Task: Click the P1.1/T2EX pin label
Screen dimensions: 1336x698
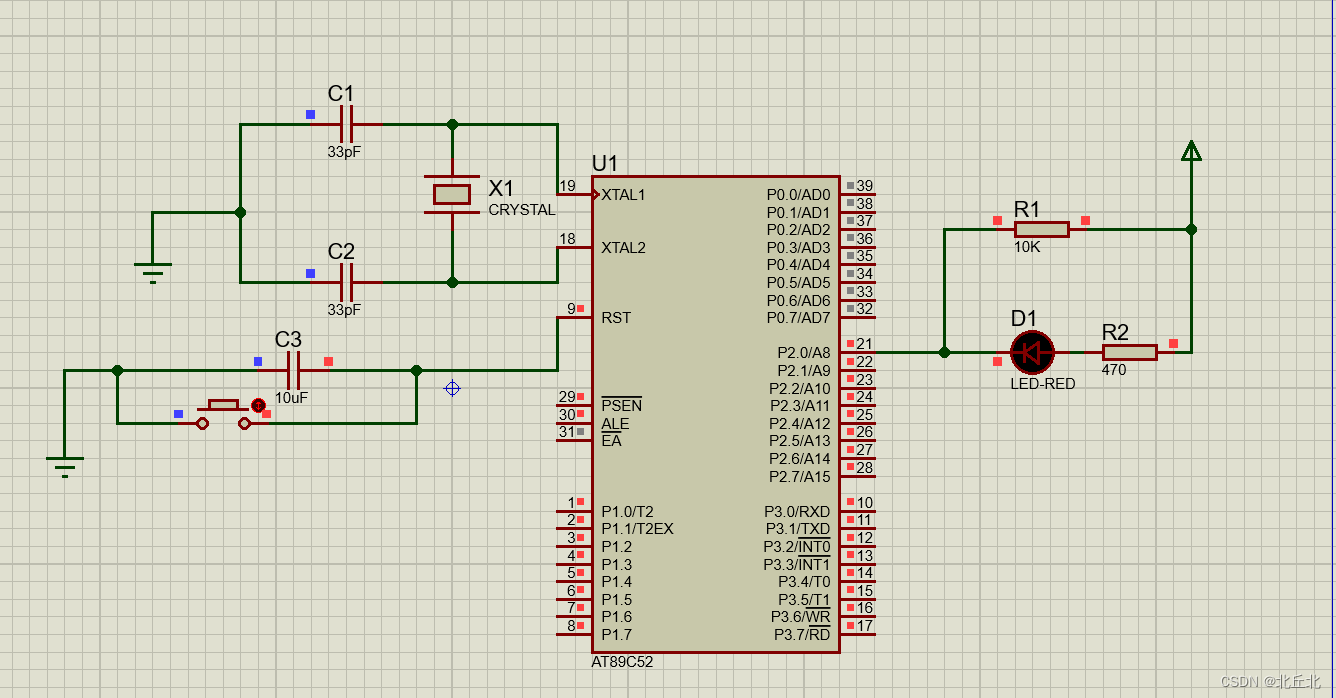Action: [637, 529]
